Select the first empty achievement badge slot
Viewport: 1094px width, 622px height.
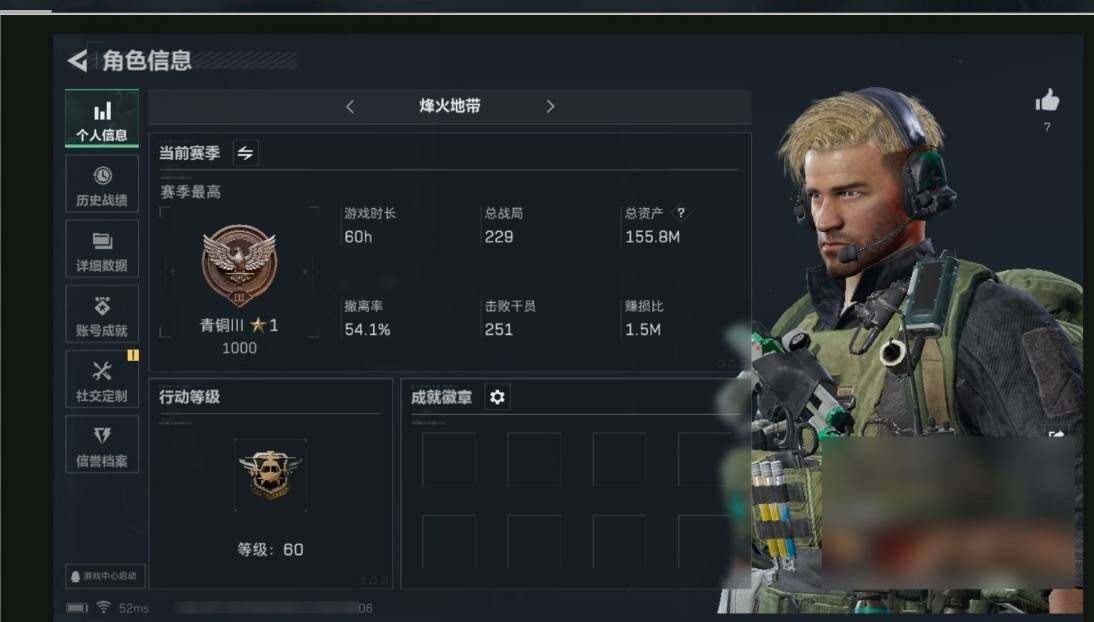[x=449, y=459]
